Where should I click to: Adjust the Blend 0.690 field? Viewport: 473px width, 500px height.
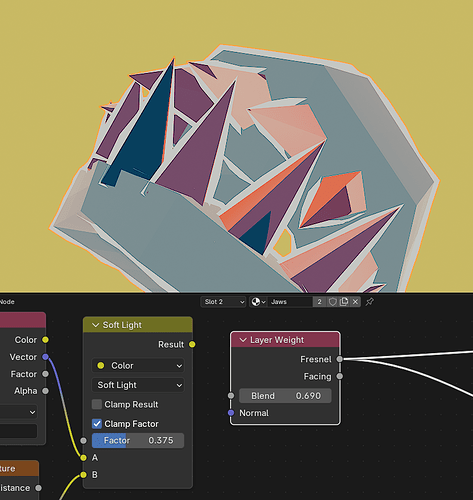[285, 396]
